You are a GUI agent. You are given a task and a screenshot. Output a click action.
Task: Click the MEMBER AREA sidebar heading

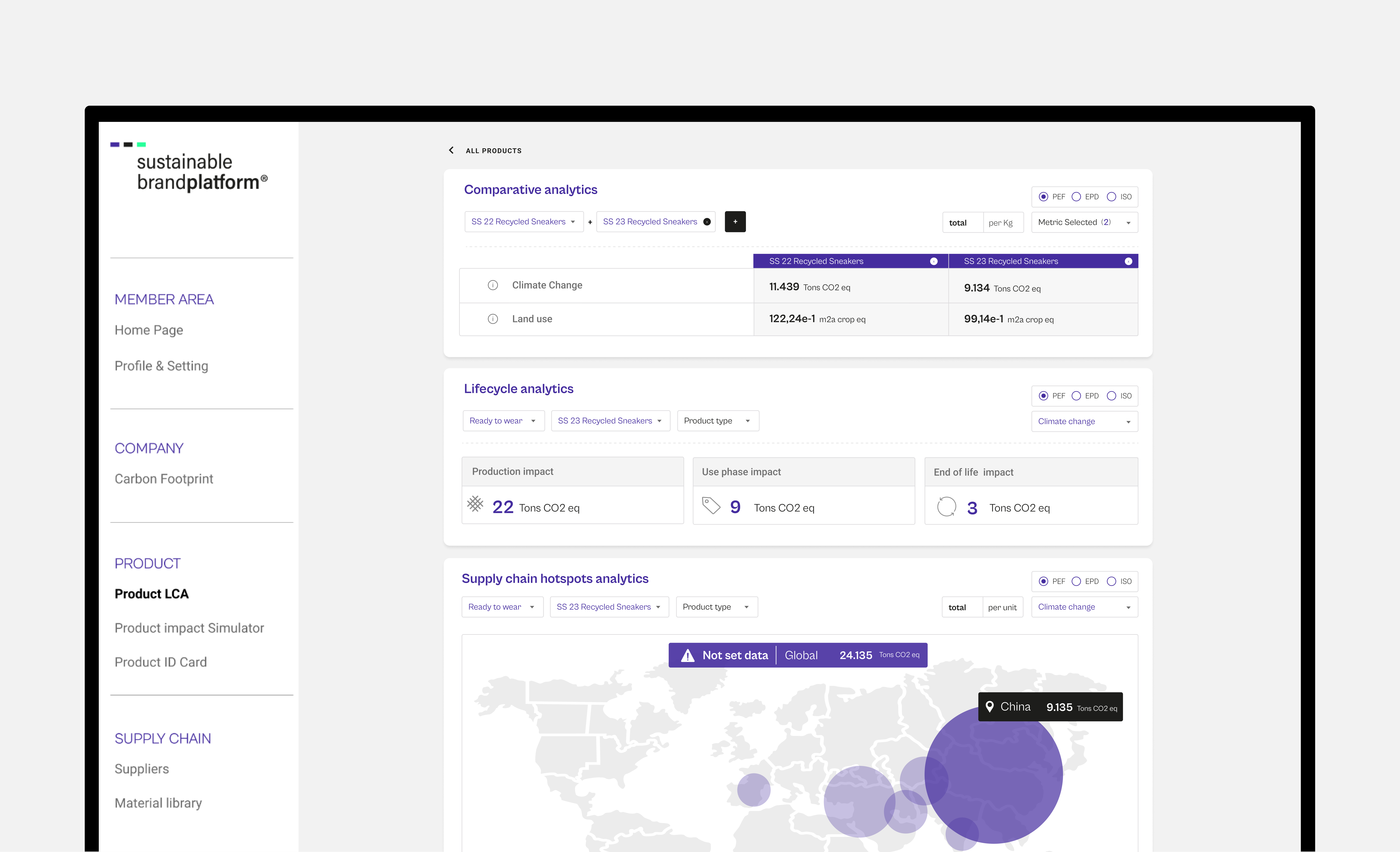[x=164, y=300]
